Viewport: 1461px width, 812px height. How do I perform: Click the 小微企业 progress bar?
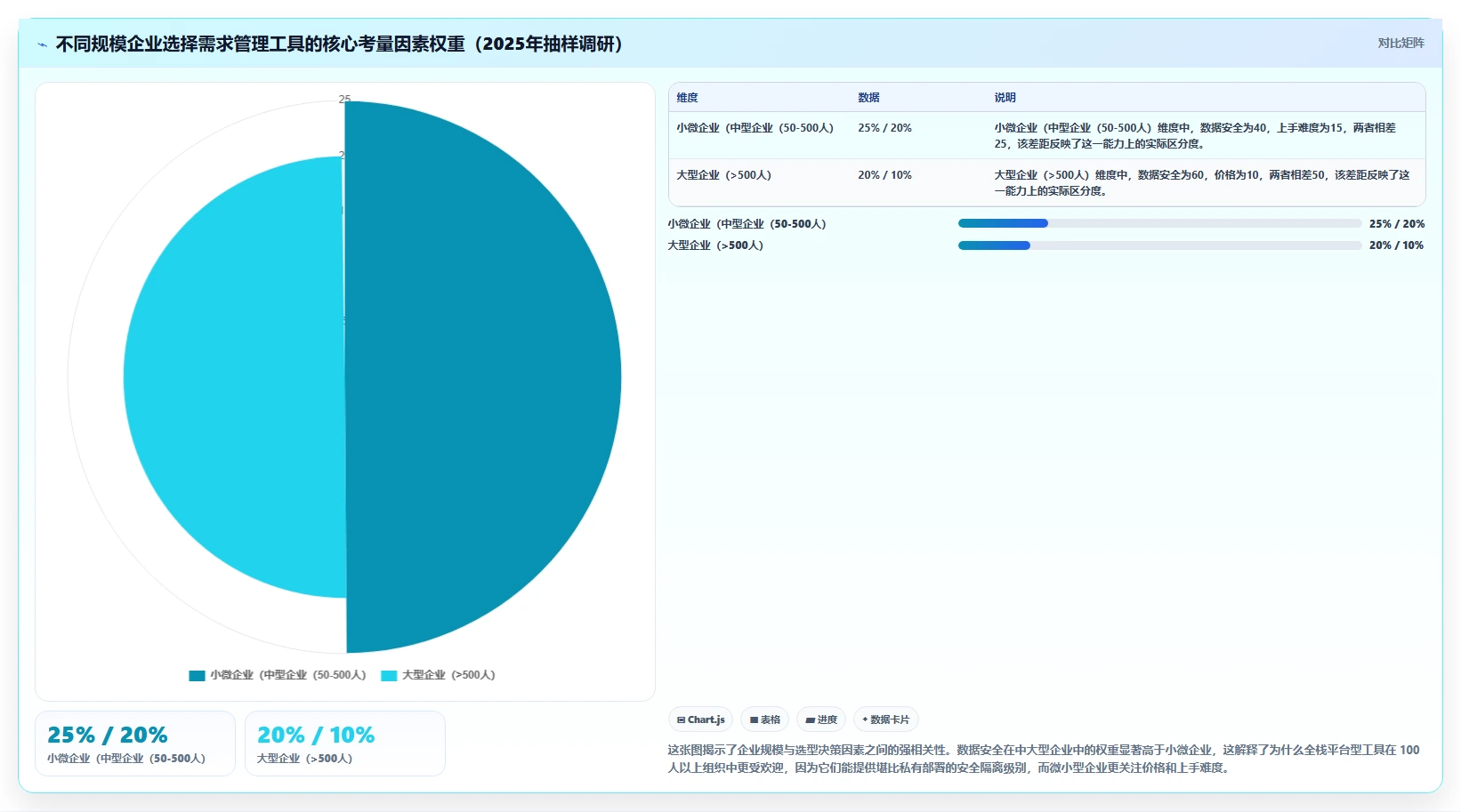point(1159,223)
